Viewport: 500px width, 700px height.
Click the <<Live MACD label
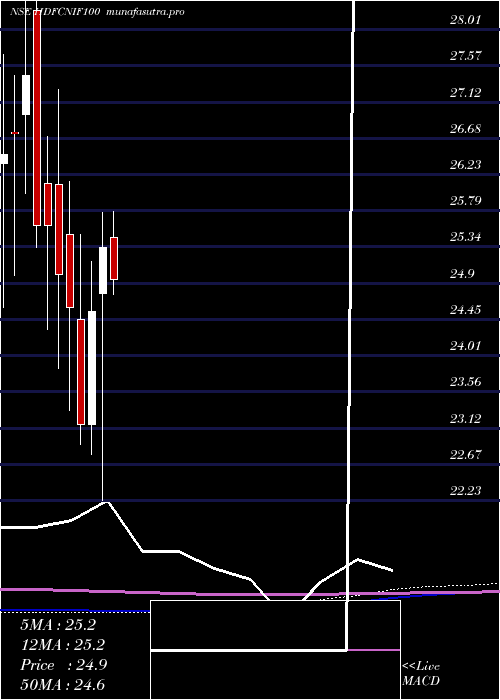pyautogui.click(x=421, y=674)
